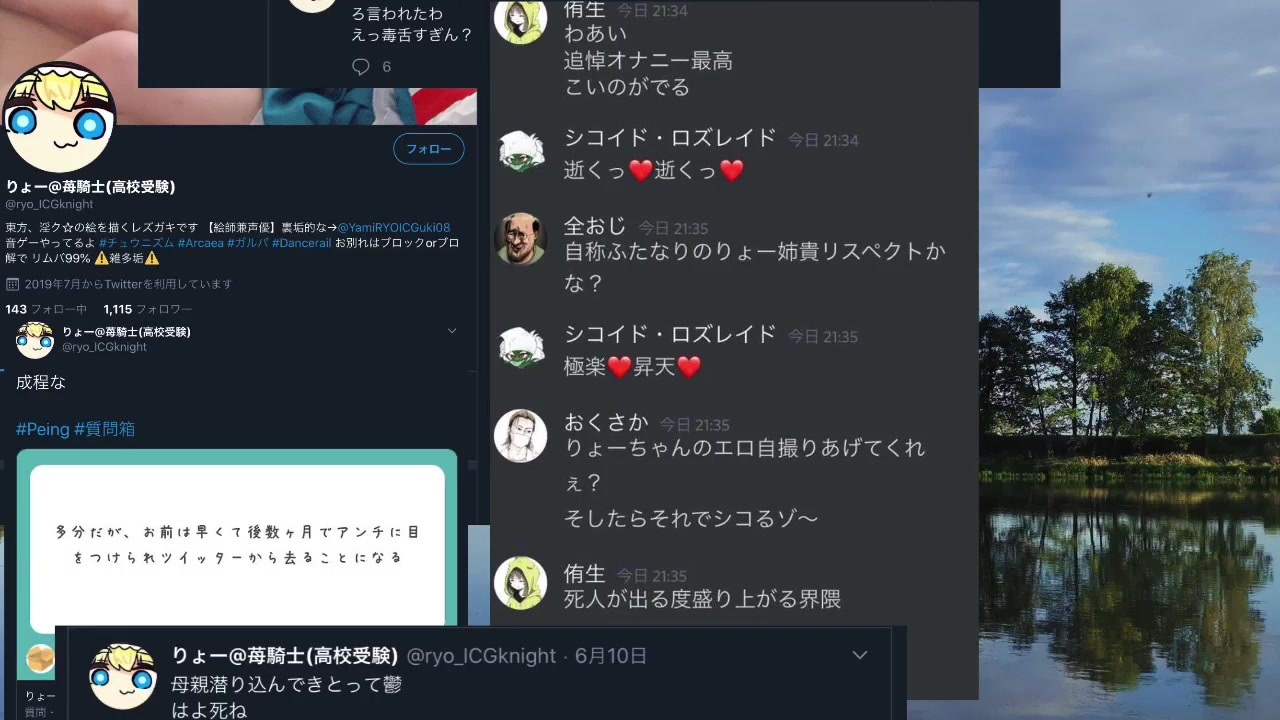Expand the tweet options chevron beside 成程な

pyautogui.click(x=452, y=331)
